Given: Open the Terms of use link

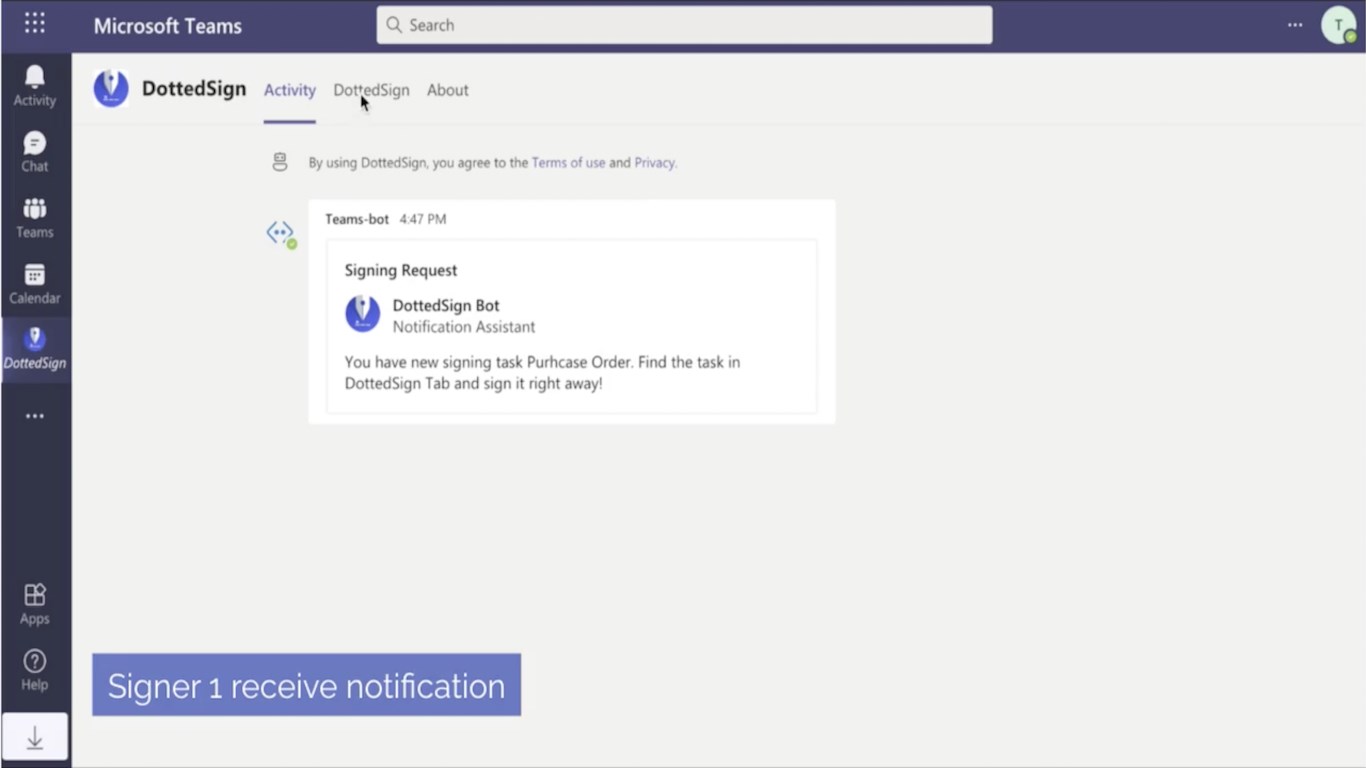Looking at the screenshot, I should [x=568, y=163].
